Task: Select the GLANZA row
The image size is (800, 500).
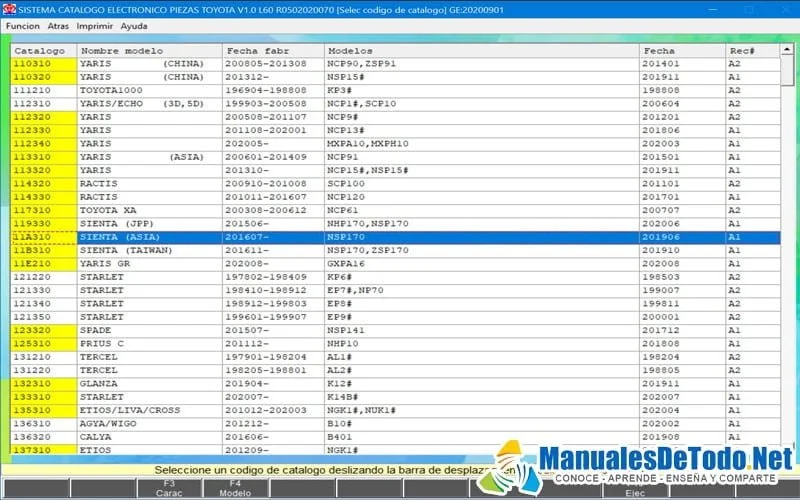Action: [x=395, y=384]
